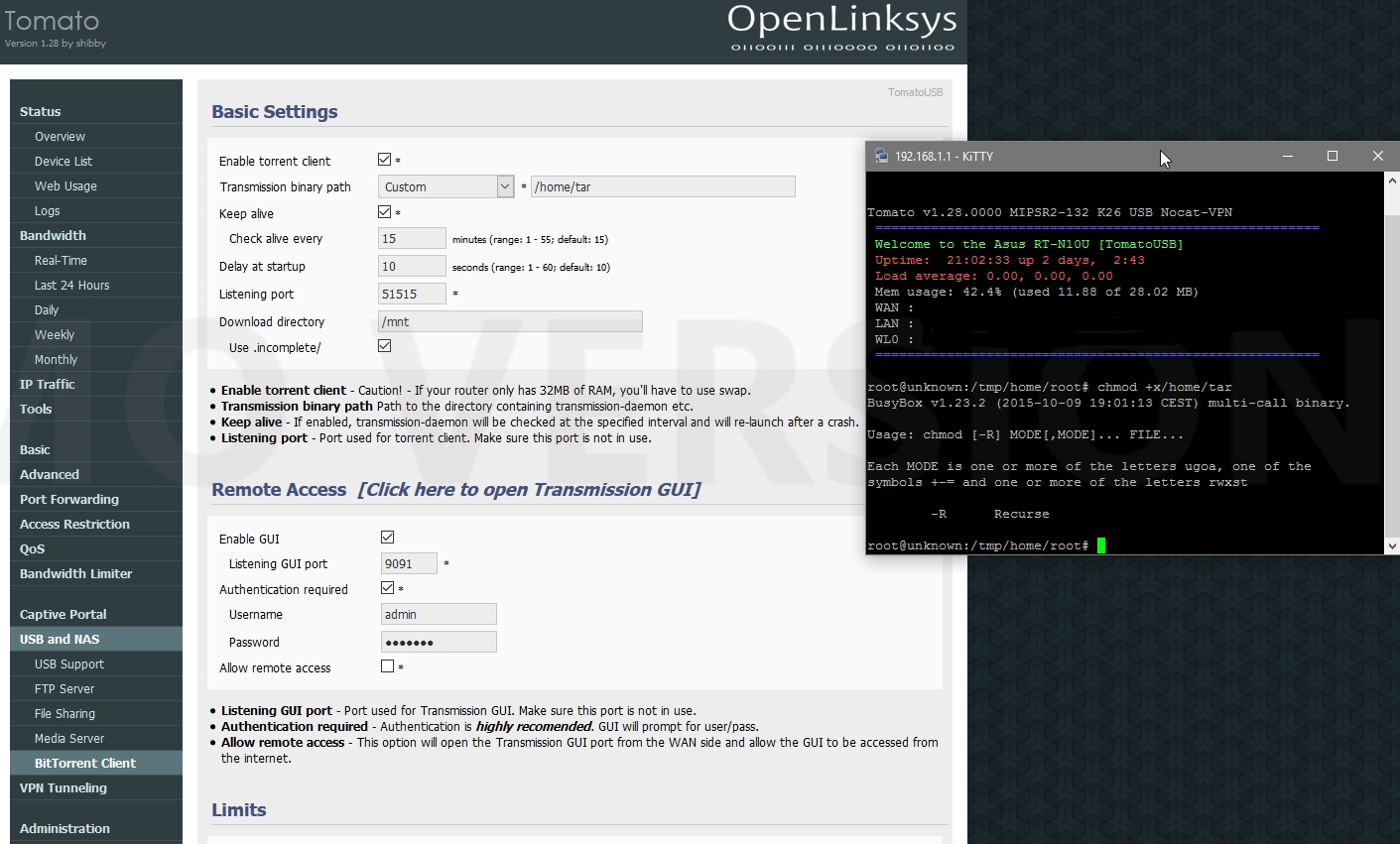Open USB Support page
Viewport: 1400px width, 844px height.
(96, 663)
